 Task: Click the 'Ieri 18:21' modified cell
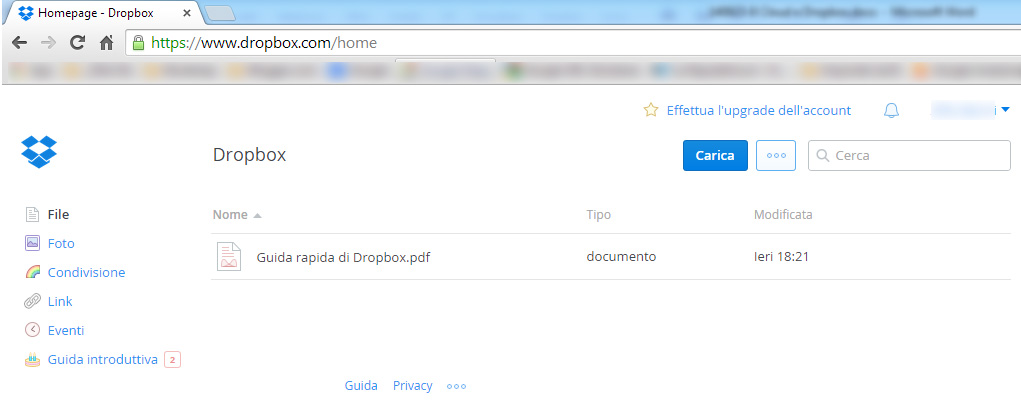pyautogui.click(x=781, y=256)
